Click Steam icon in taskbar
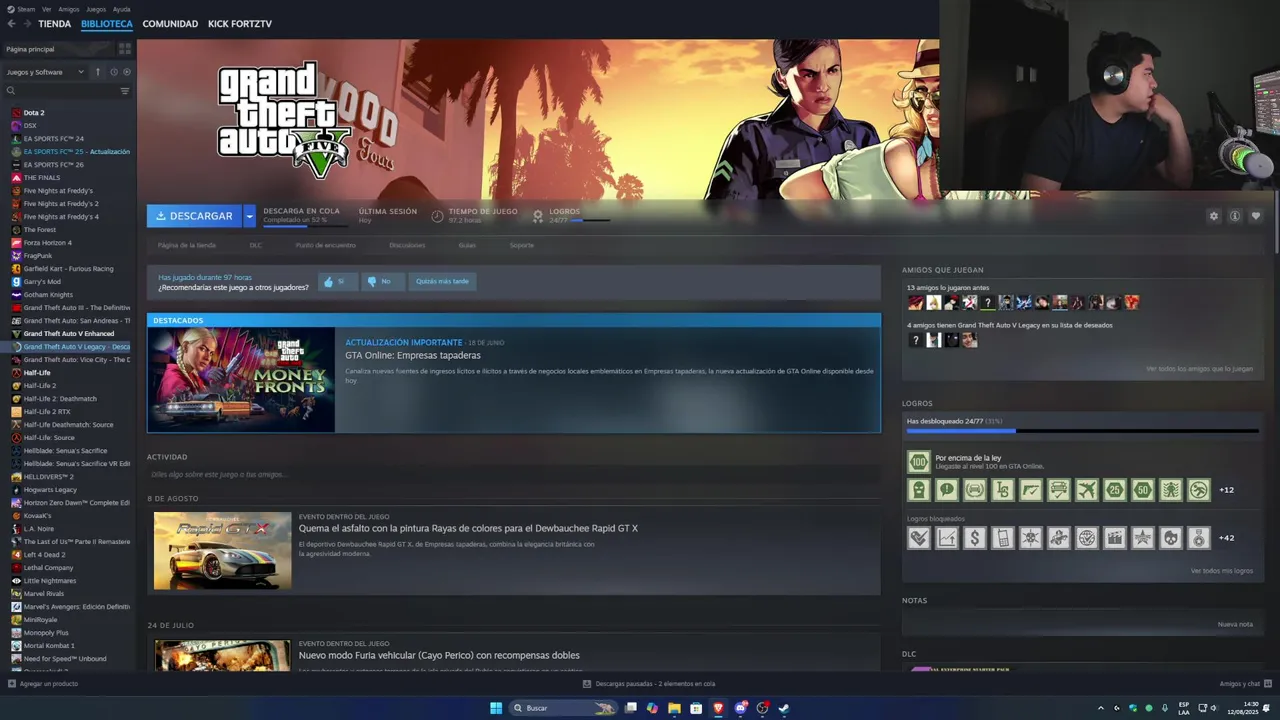 tap(784, 708)
